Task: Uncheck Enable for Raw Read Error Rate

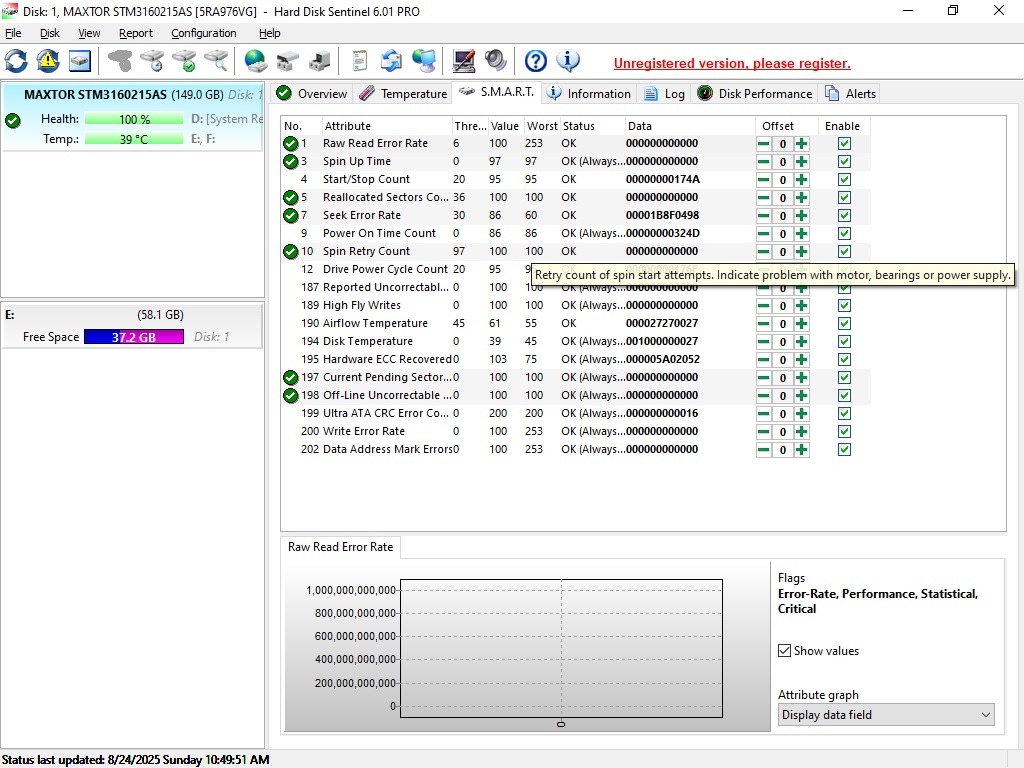Action: 844,144
